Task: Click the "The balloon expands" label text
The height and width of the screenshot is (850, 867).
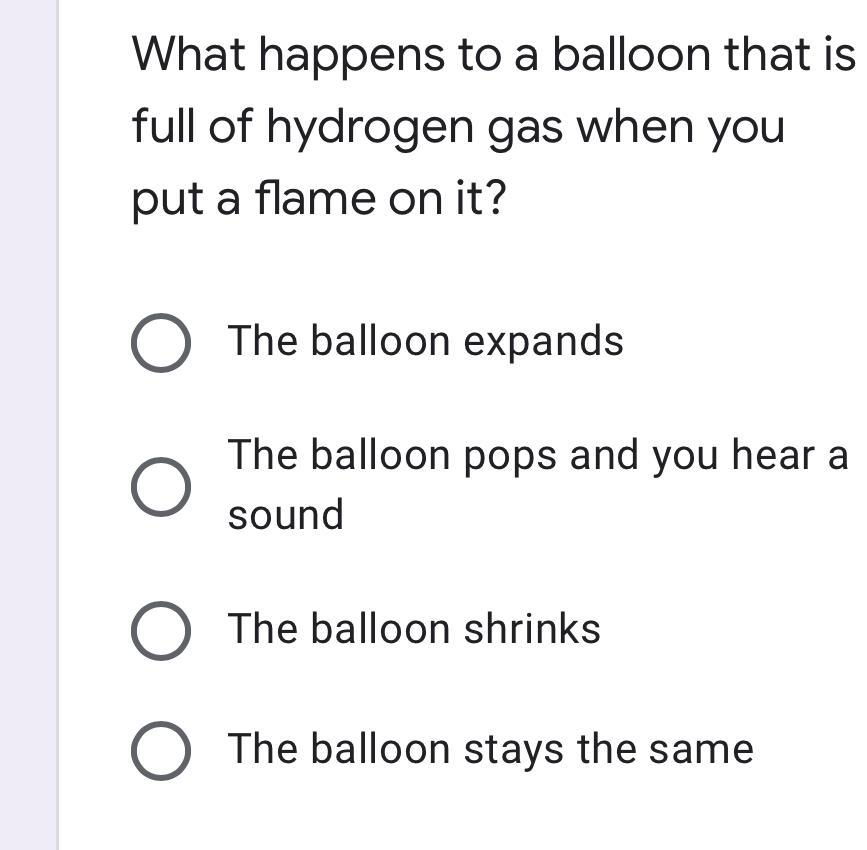Action: (425, 341)
